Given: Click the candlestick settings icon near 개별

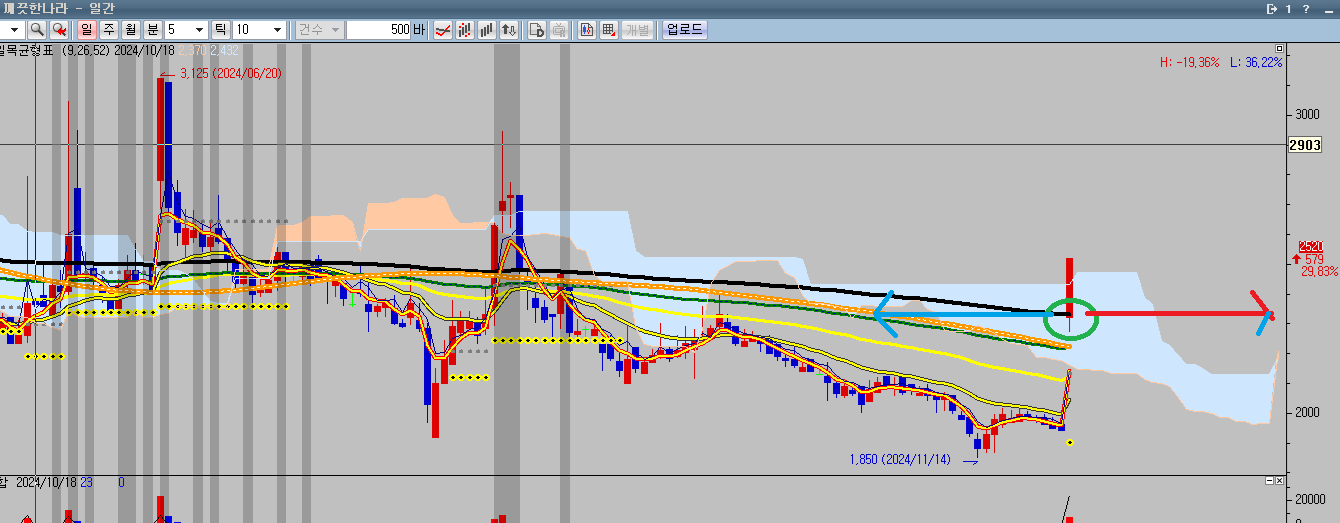Looking at the screenshot, I should tap(587, 30).
